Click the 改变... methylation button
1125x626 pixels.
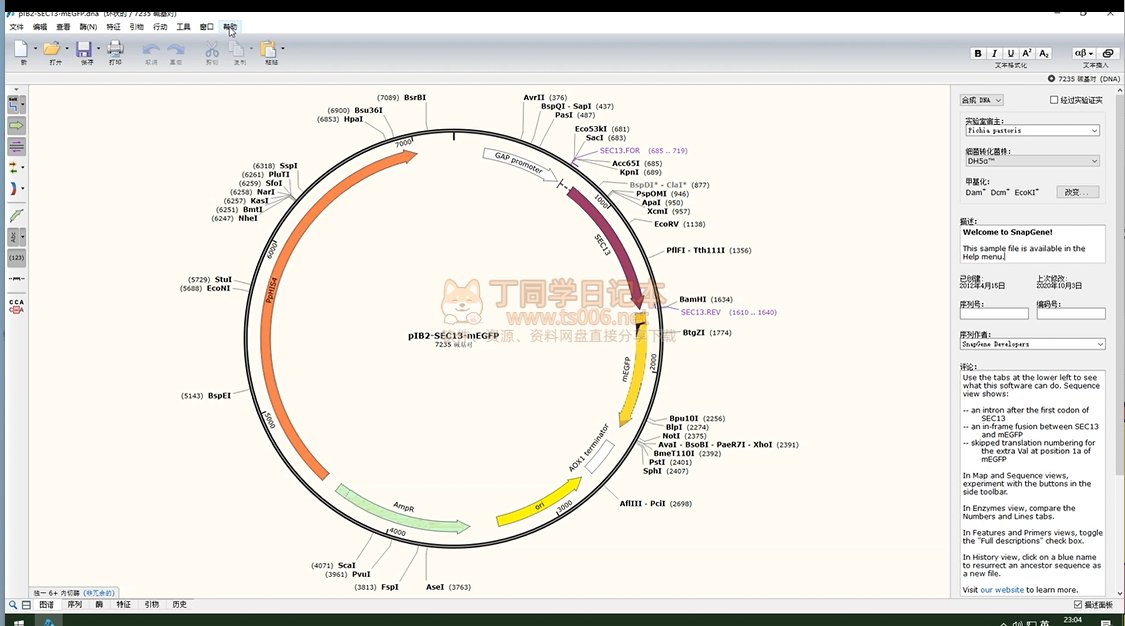[1077, 192]
